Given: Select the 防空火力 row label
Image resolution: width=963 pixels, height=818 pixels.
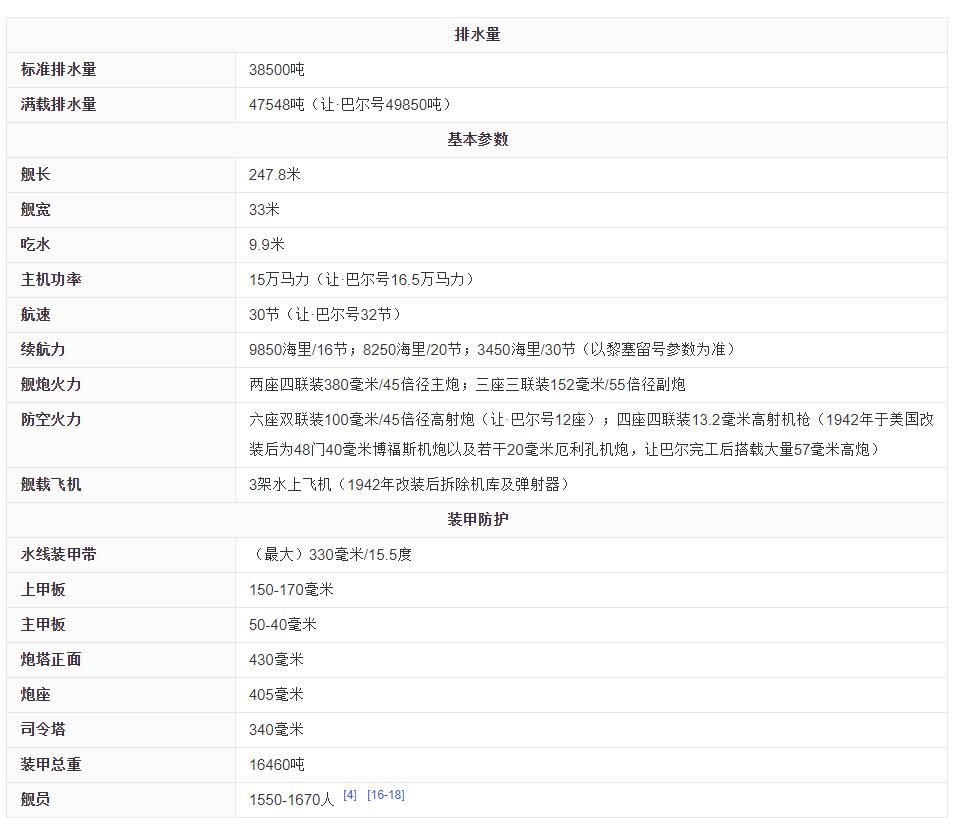Looking at the screenshot, I should (51, 420).
